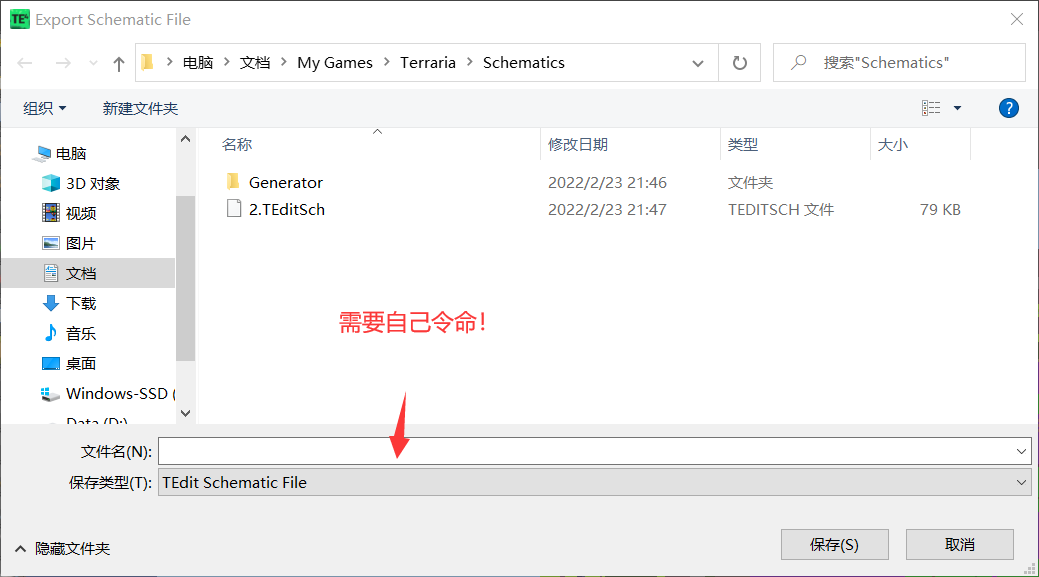Click the 保存(S) button
This screenshot has height=577, width=1039.
pos(834,545)
